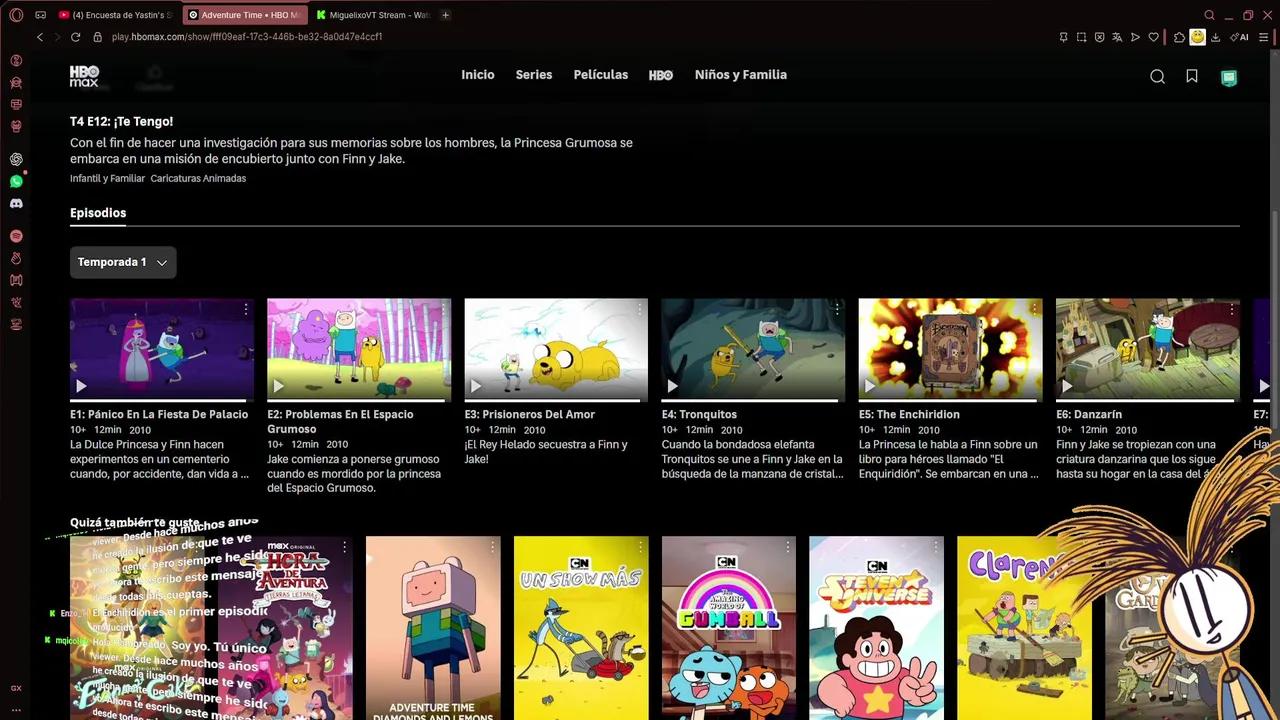The height and width of the screenshot is (720, 1280).
Task: Open Series in the navigation bar
Action: [x=534, y=75]
